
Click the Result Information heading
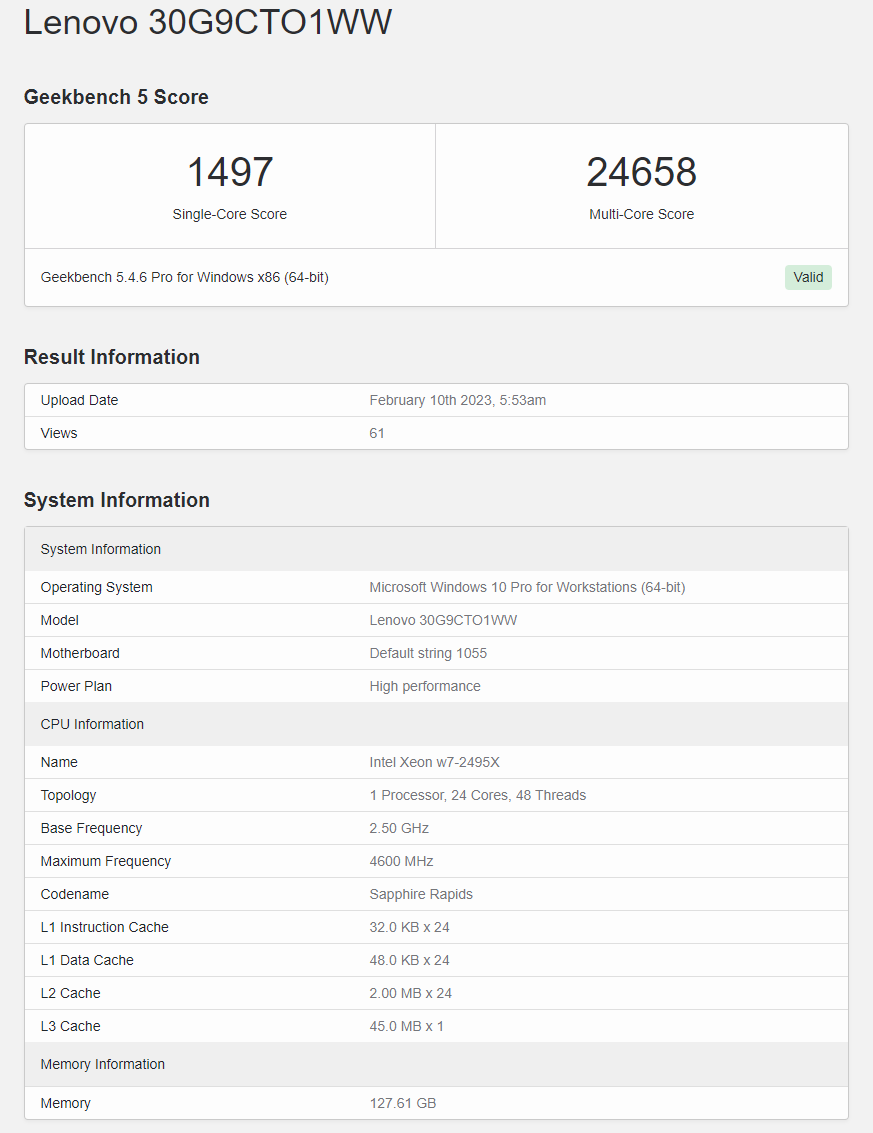[112, 357]
